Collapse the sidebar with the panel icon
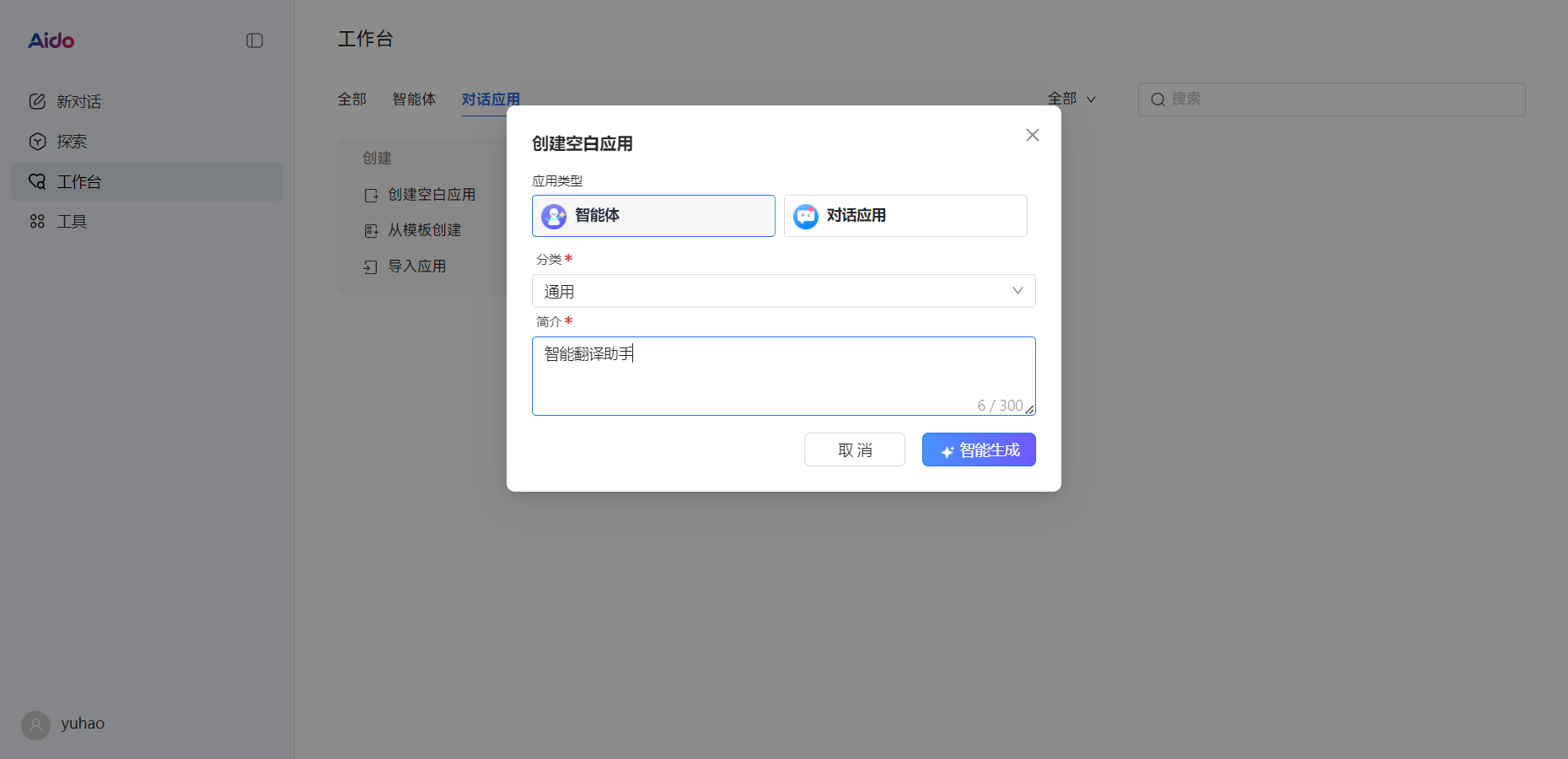Viewport: 1568px width, 759px height. coord(255,40)
